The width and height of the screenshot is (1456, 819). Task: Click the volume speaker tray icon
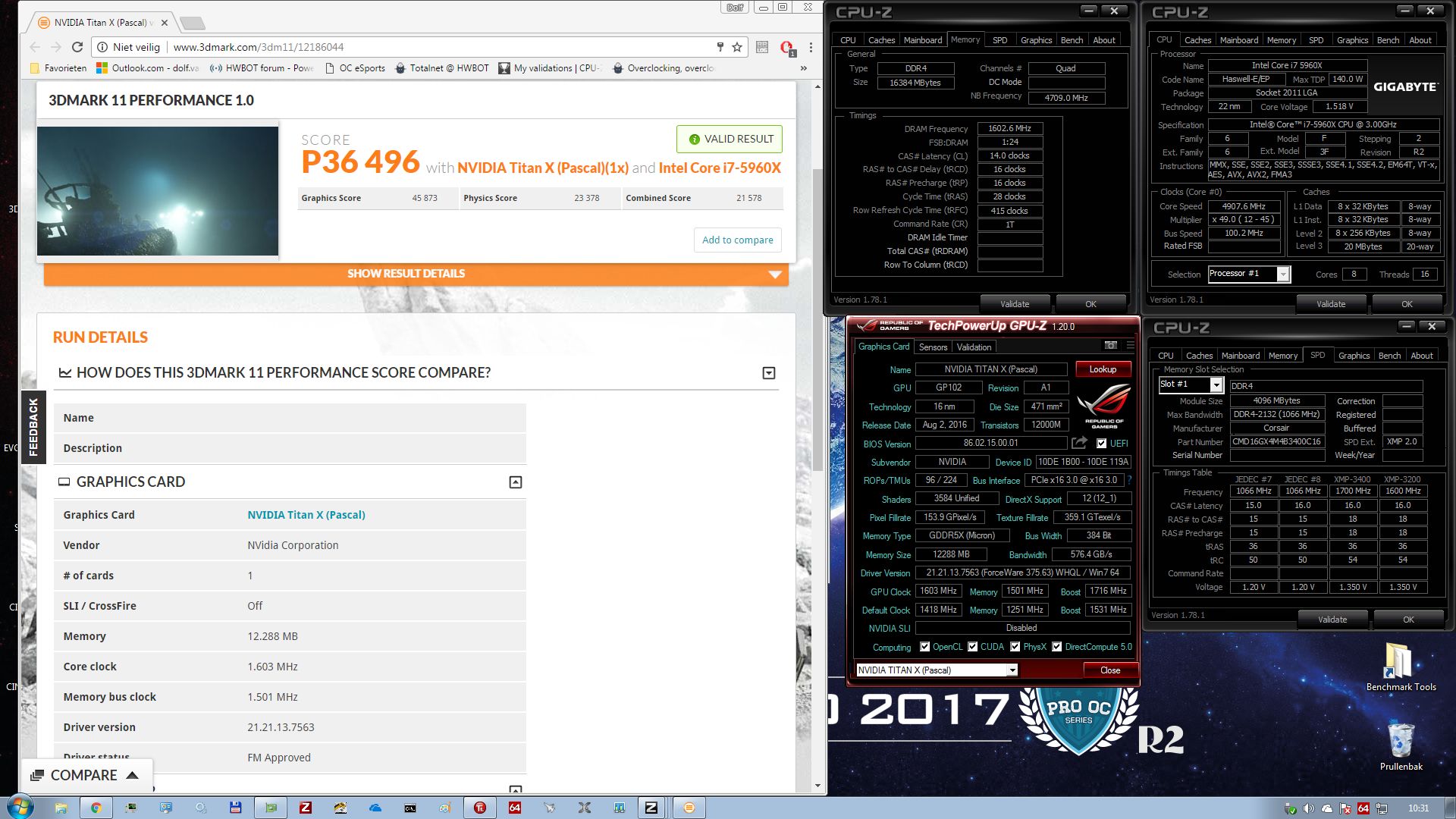(1309, 808)
